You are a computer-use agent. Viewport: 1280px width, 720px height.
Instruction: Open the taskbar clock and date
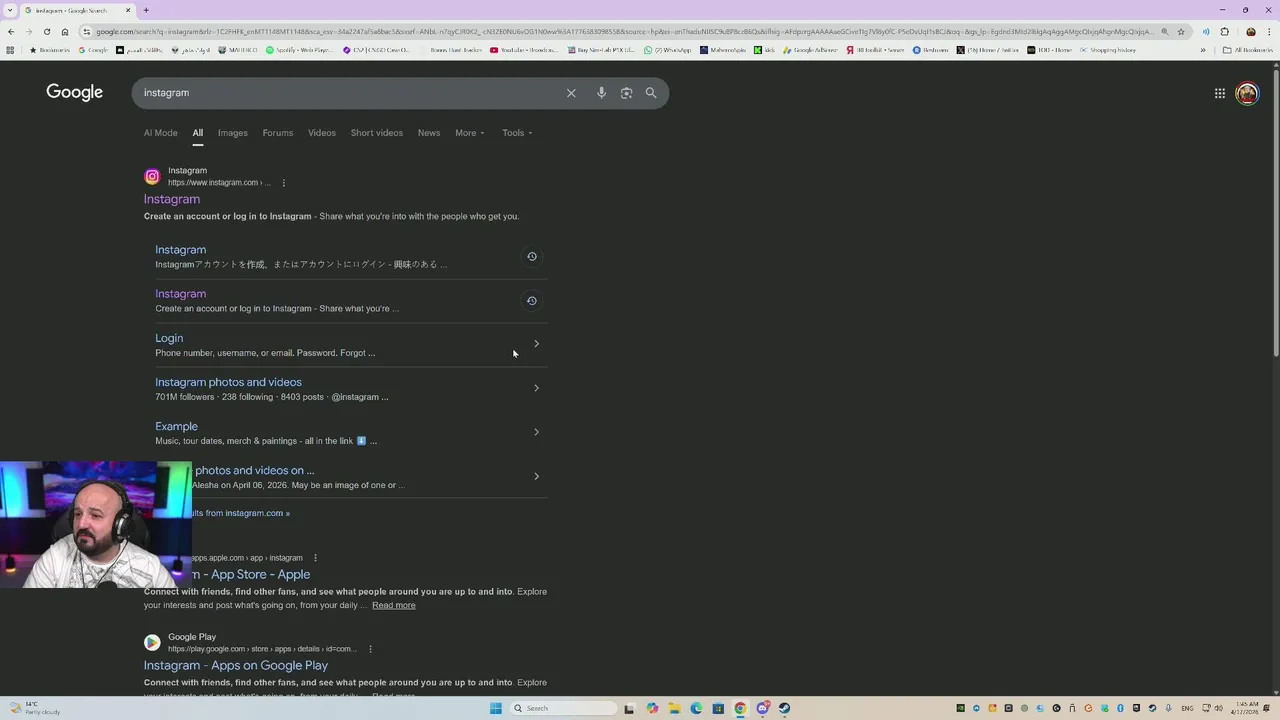1247,708
